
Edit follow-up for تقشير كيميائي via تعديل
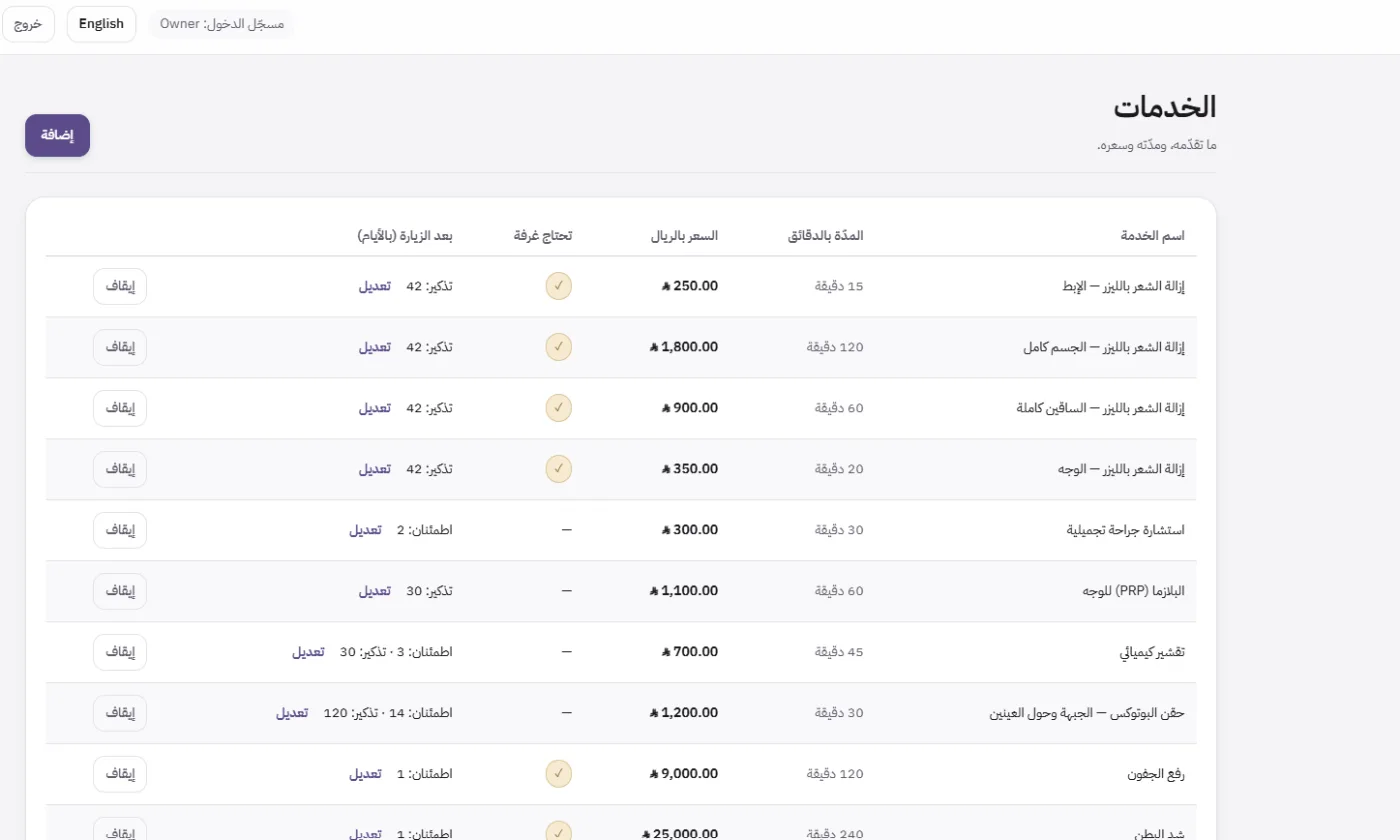click(308, 652)
